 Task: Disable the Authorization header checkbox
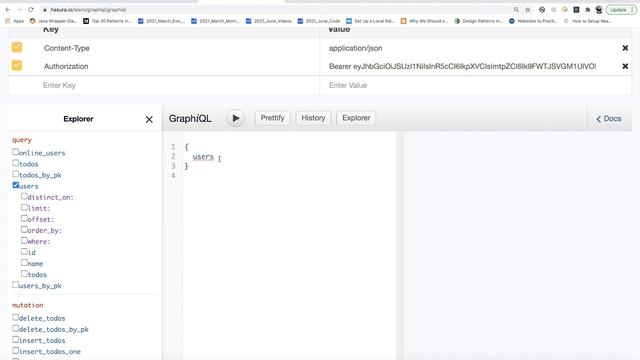(17, 65)
